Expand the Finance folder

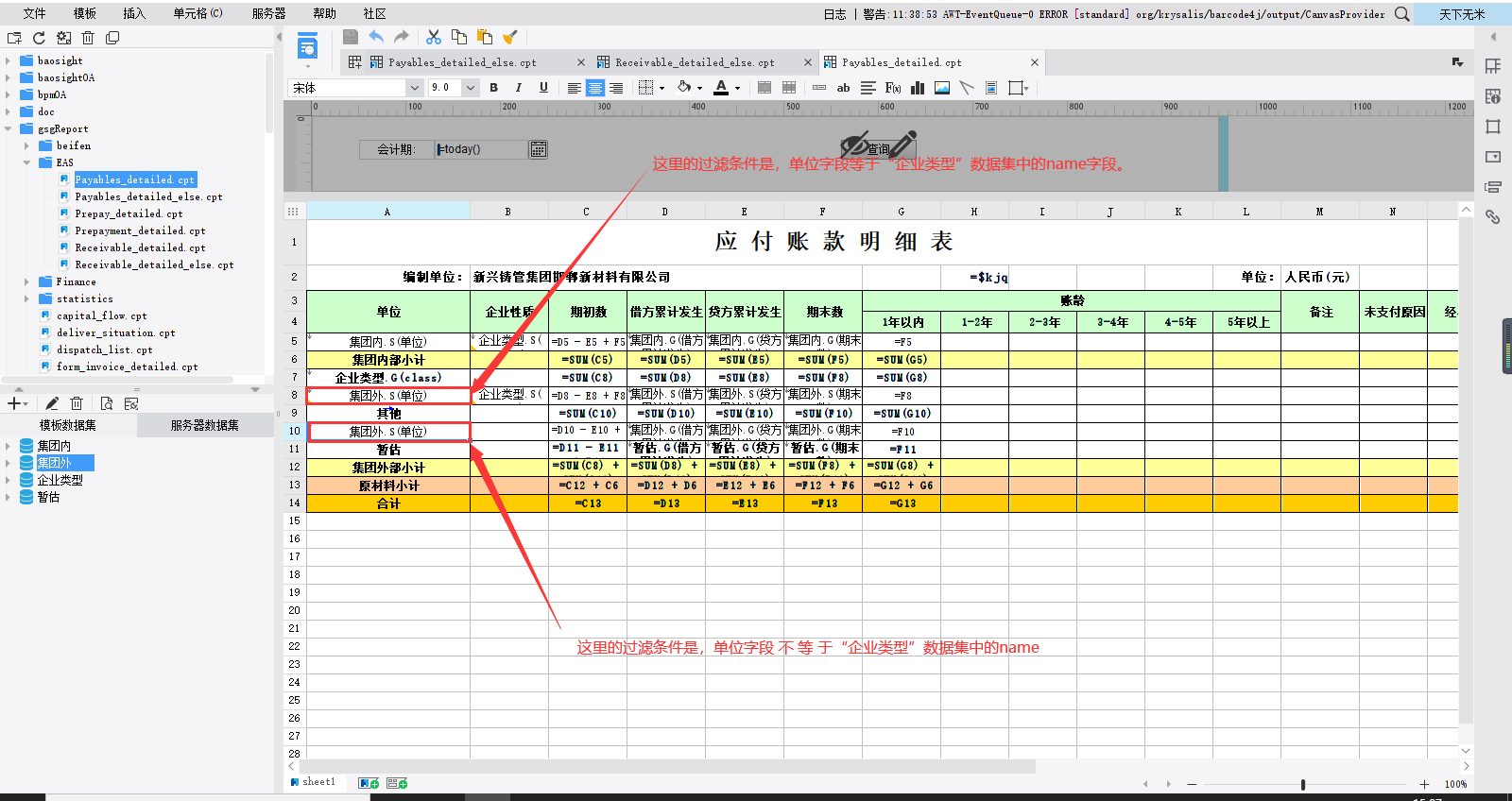26,281
